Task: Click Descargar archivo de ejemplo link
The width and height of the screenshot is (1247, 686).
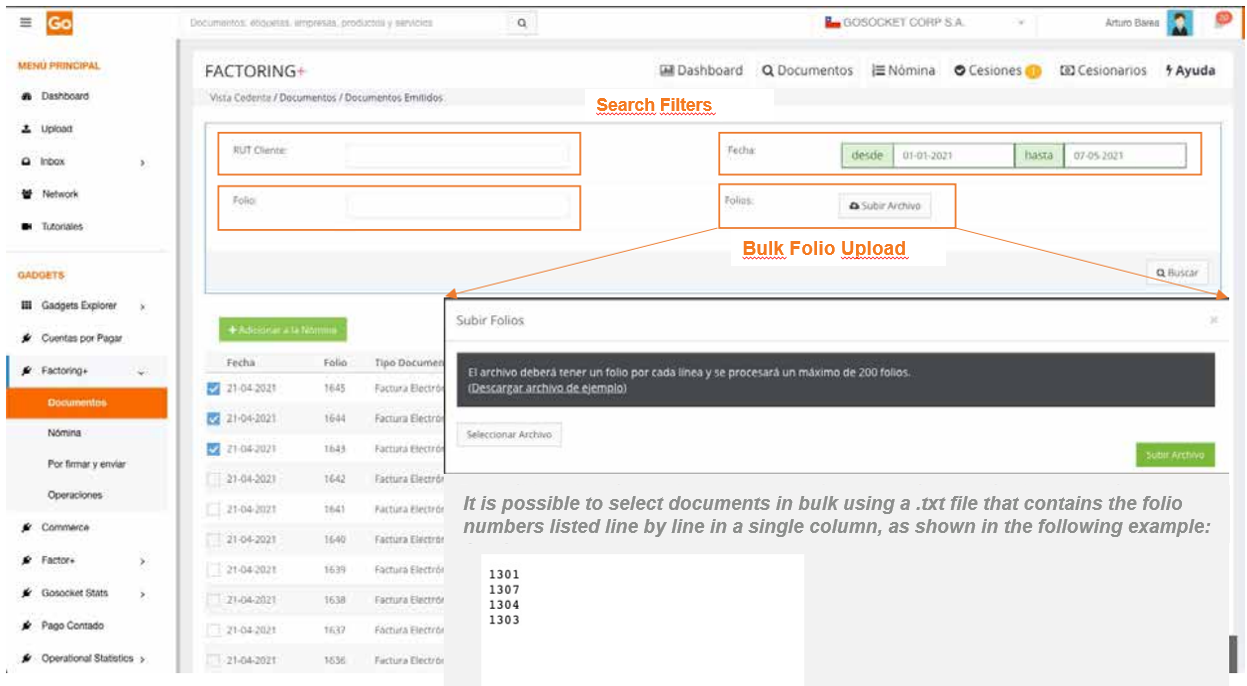Action: click(x=547, y=388)
